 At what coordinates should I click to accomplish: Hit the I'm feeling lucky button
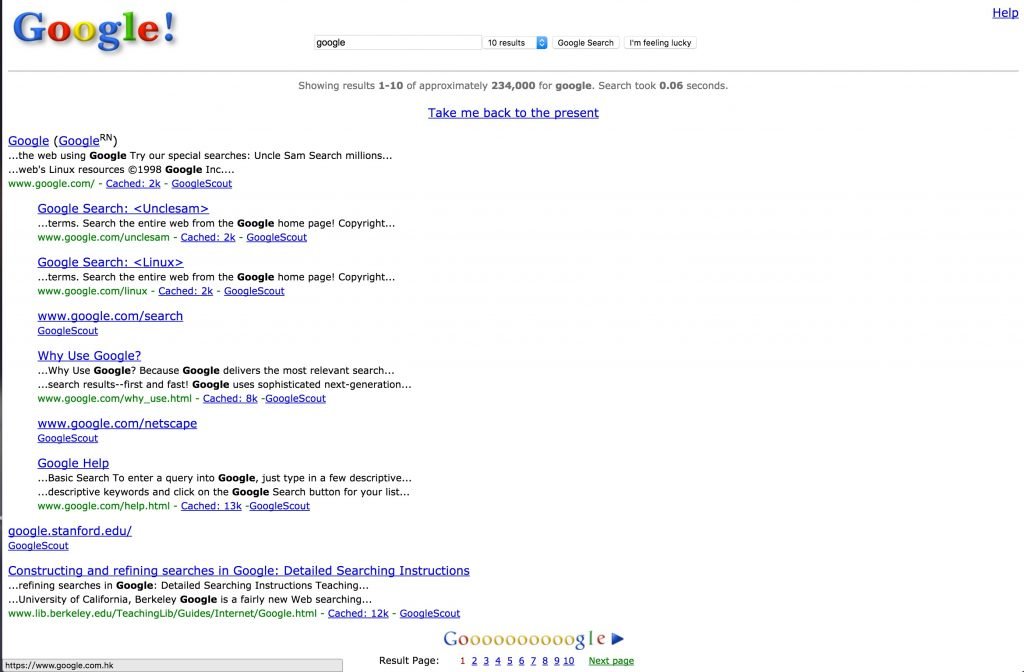coord(660,42)
